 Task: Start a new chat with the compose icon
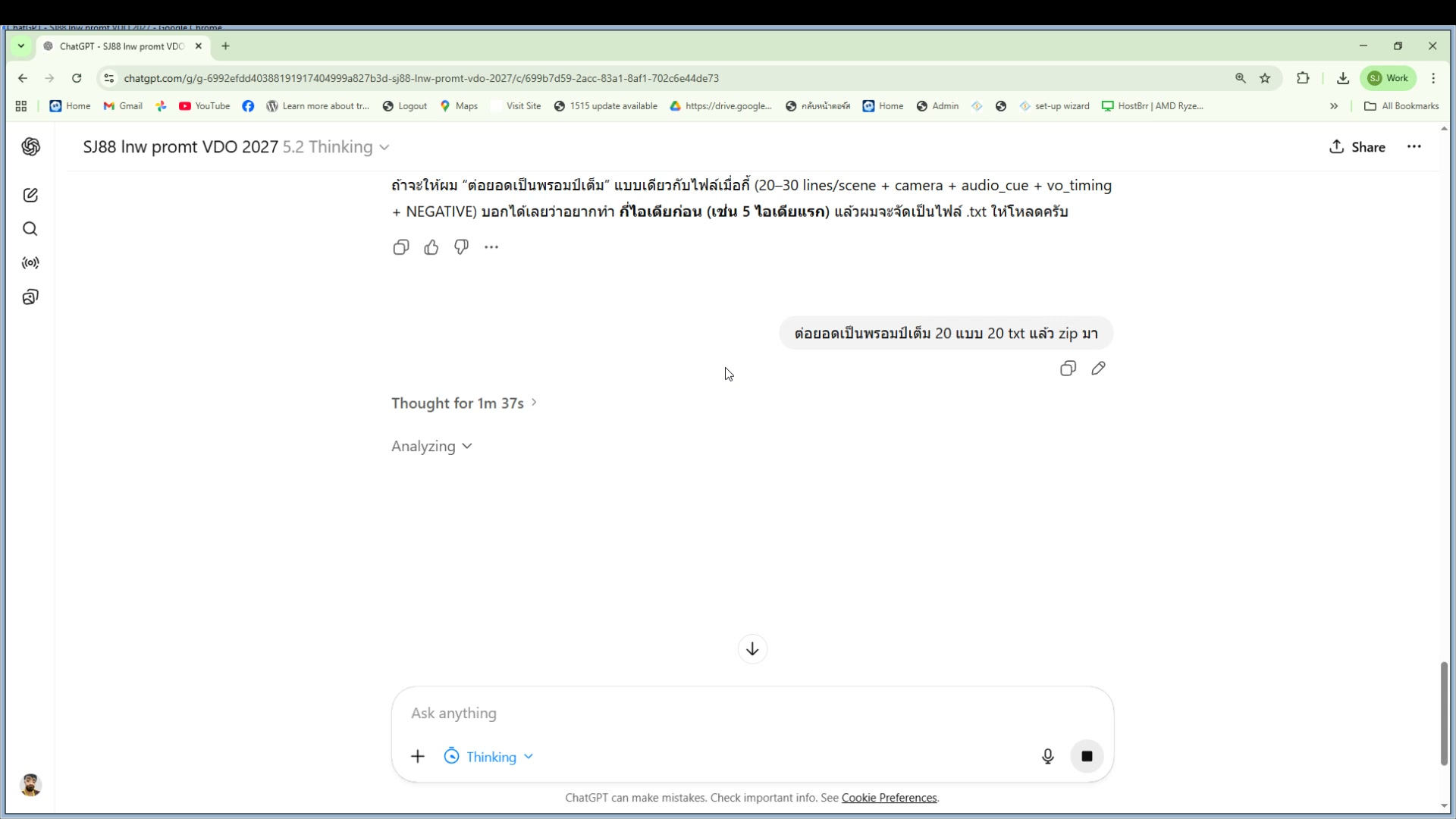(30, 195)
